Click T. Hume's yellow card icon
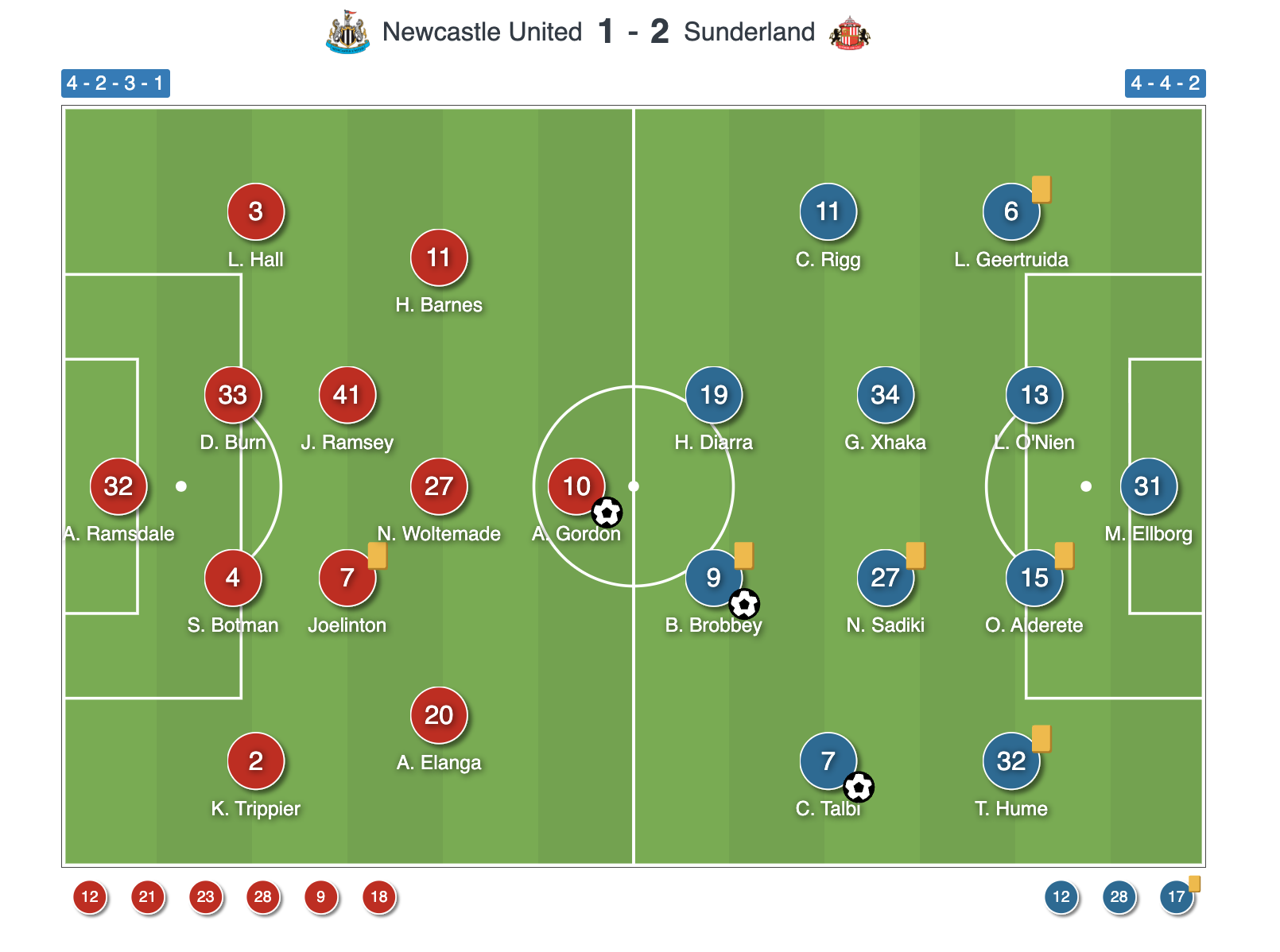 (1041, 738)
